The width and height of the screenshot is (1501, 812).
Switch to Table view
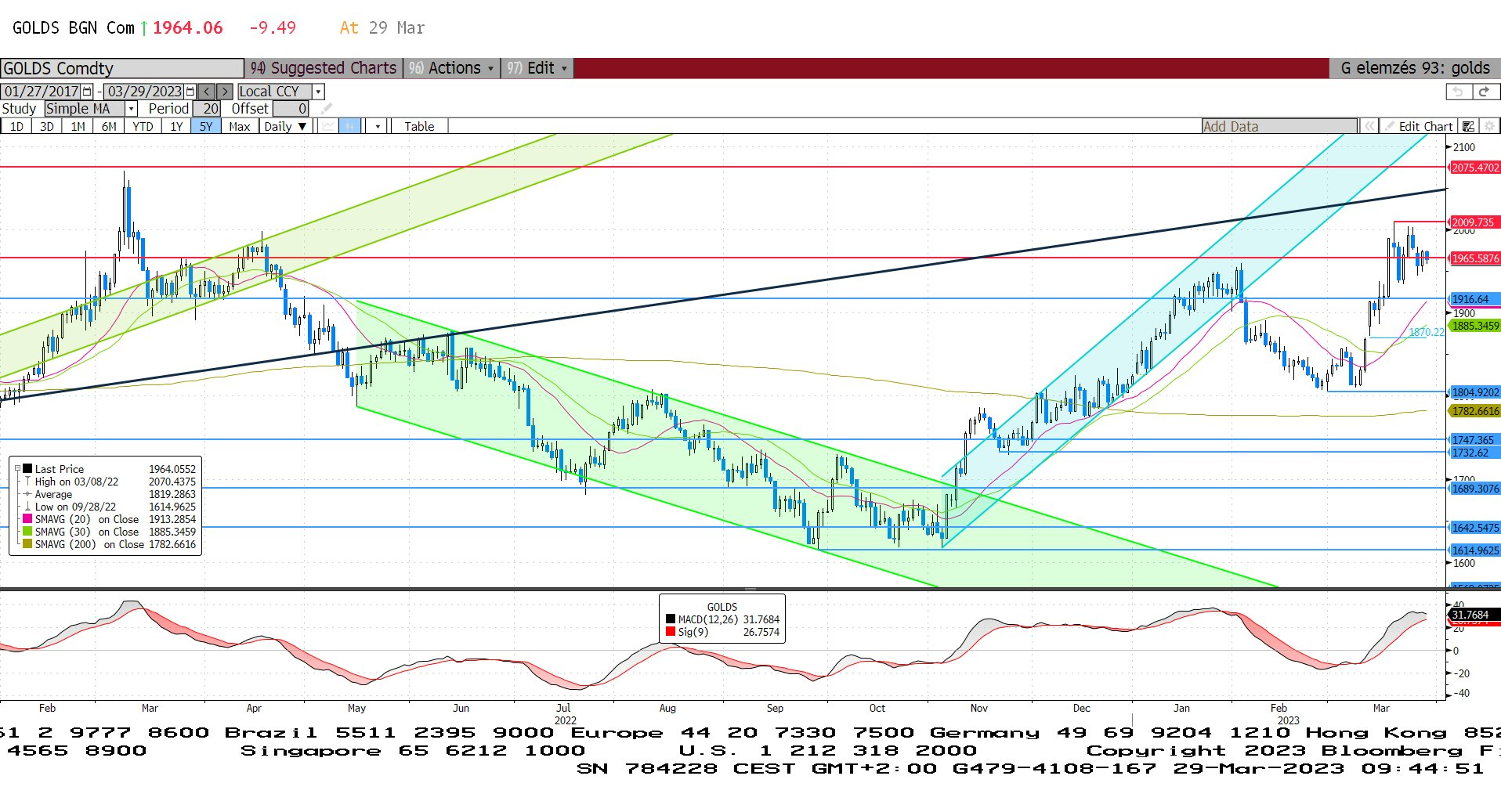click(419, 126)
